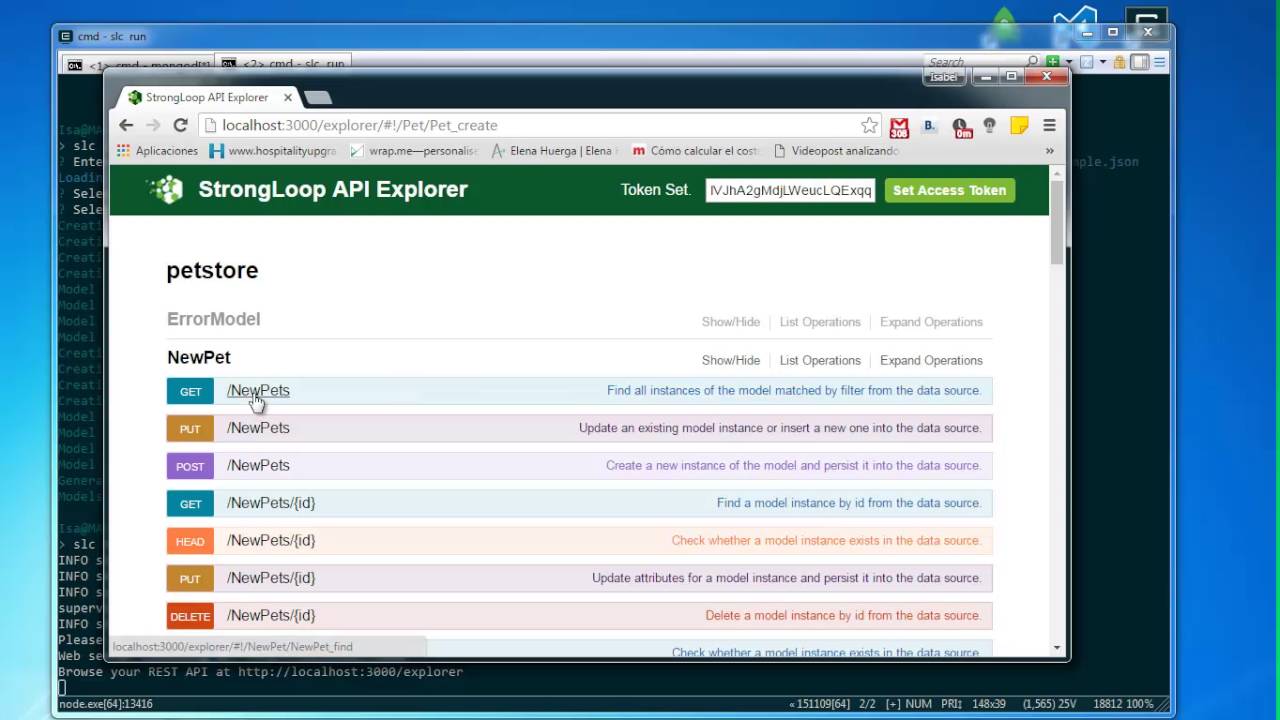
Task: Toggle the ErrorModel section heading
Action: point(213,319)
